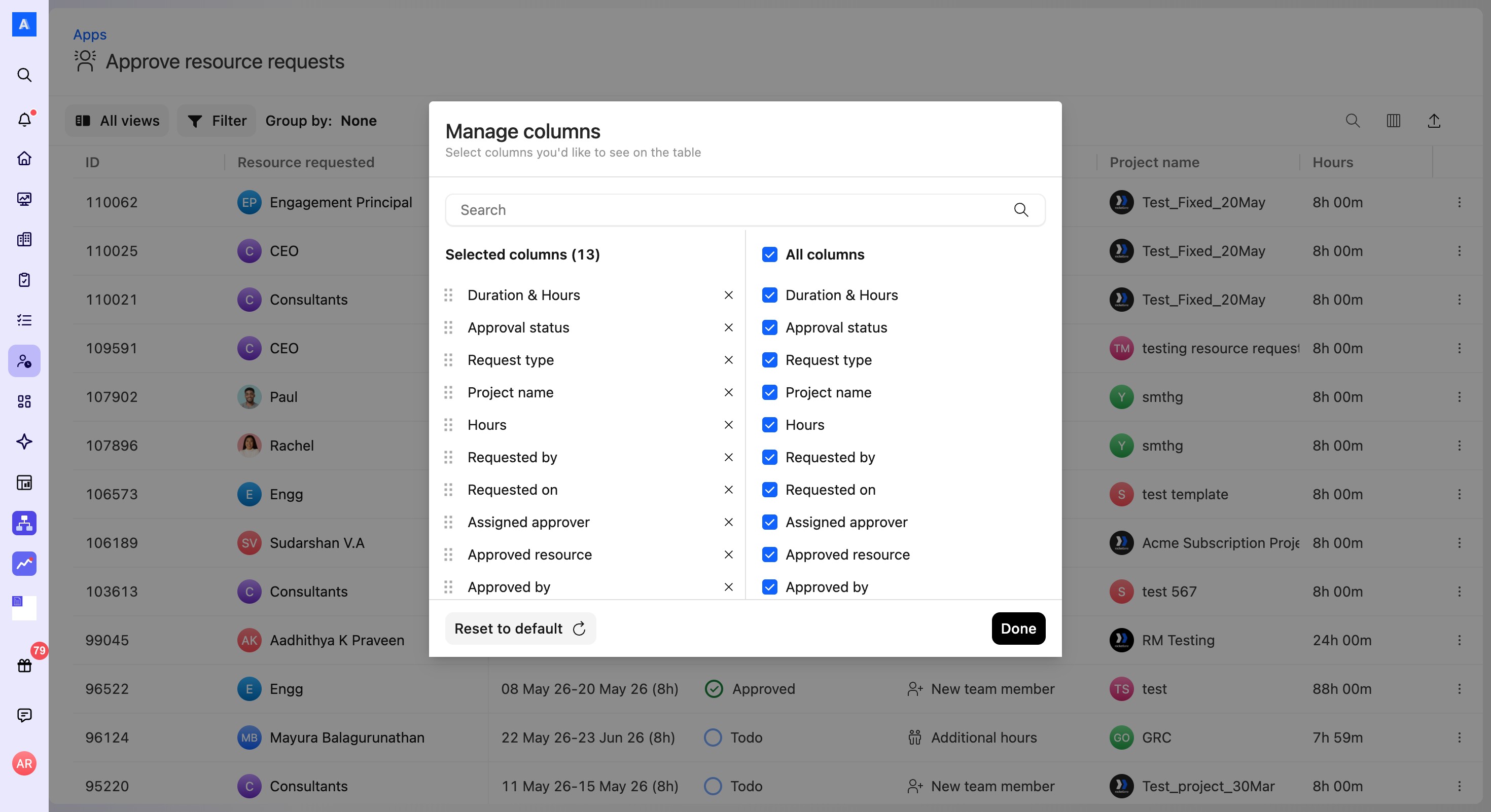This screenshot has height=812, width=1491.
Task: Click the Hours column header
Action: (1332, 162)
